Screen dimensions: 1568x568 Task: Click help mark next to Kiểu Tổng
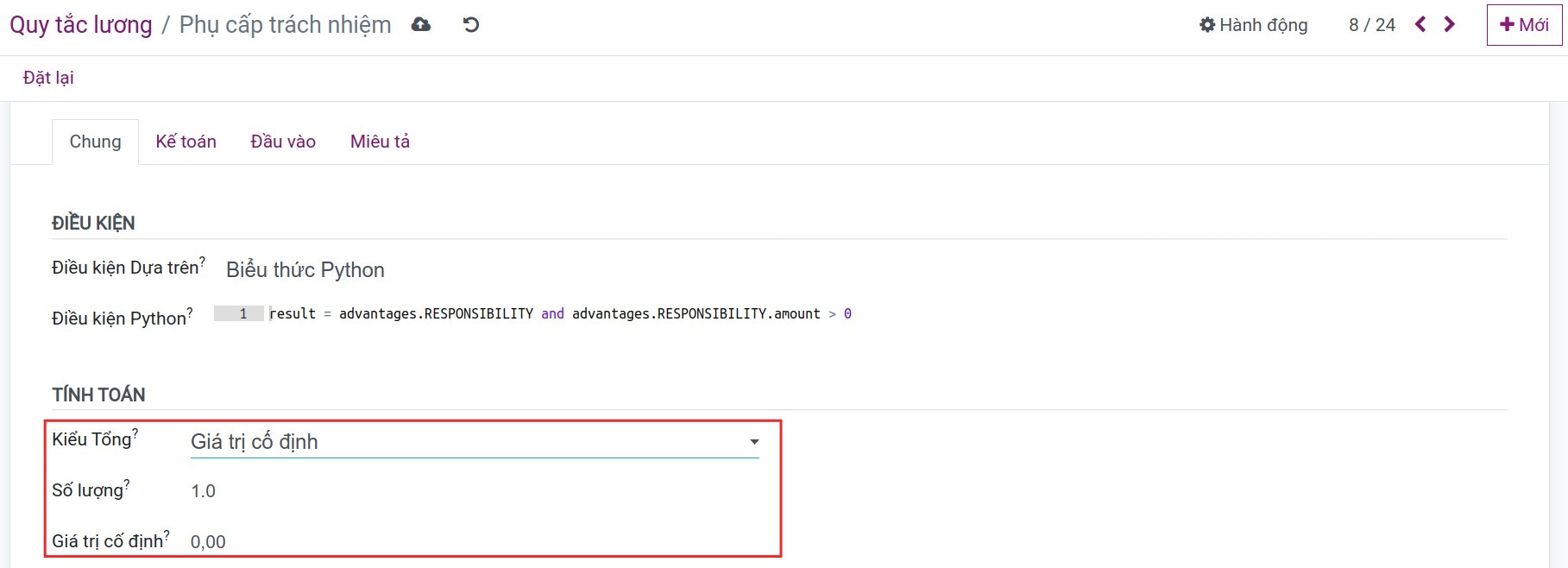pyautogui.click(x=135, y=433)
